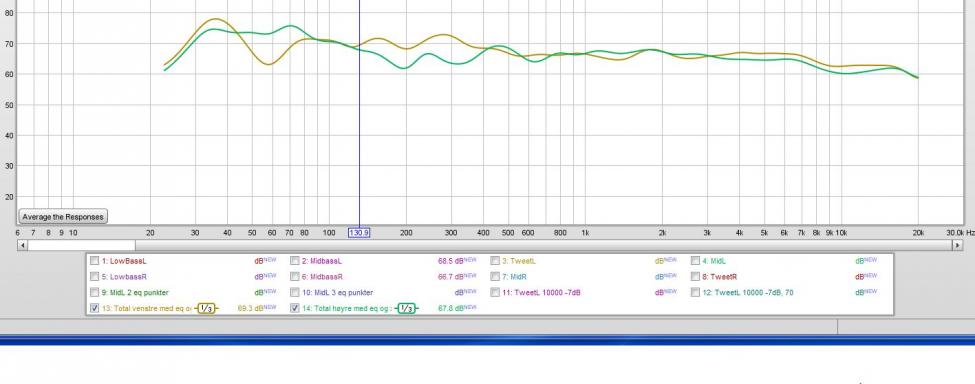975x384 pixels.
Task: Hide the 13: Total venstre trace
Action: pyautogui.click(x=94, y=308)
